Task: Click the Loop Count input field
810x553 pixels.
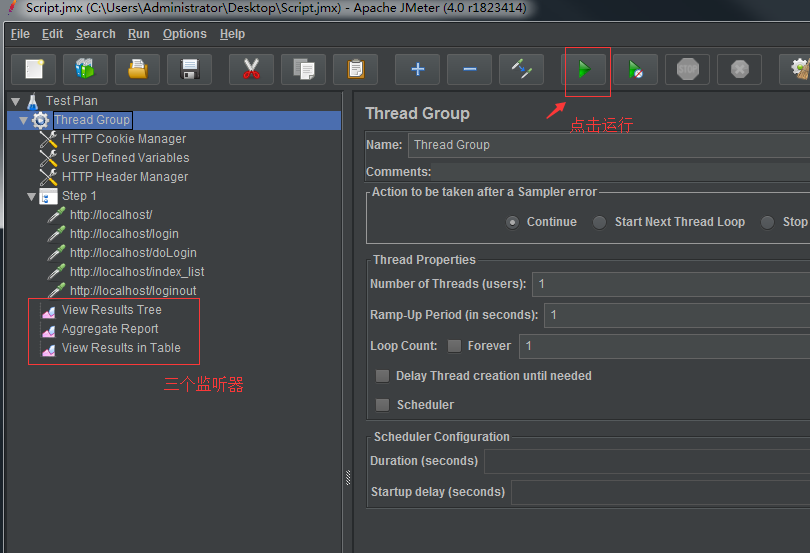Action: point(664,346)
